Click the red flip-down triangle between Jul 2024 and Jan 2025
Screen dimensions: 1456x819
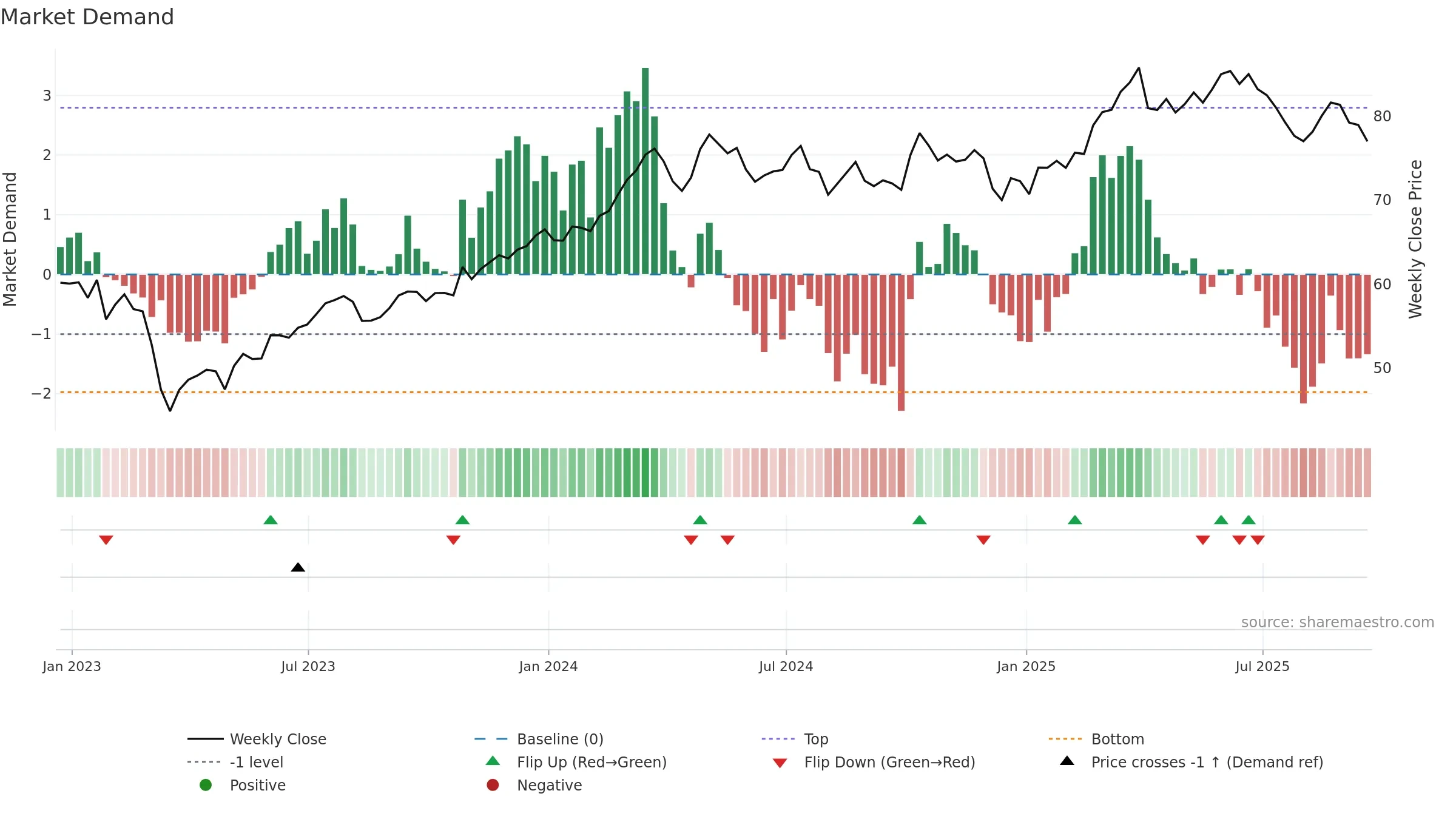pyautogui.click(x=983, y=540)
